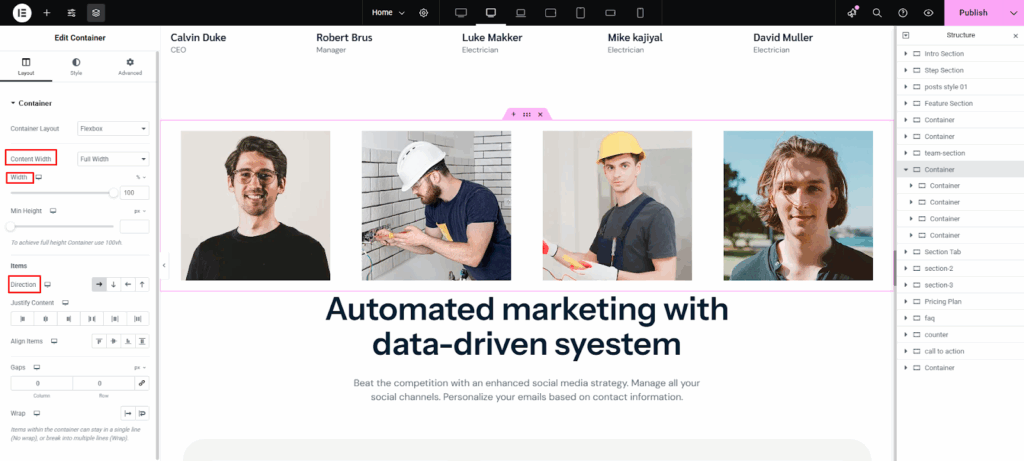Click the What's New megaphone icon
1024x461 pixels.
click(x=852, y=13)
